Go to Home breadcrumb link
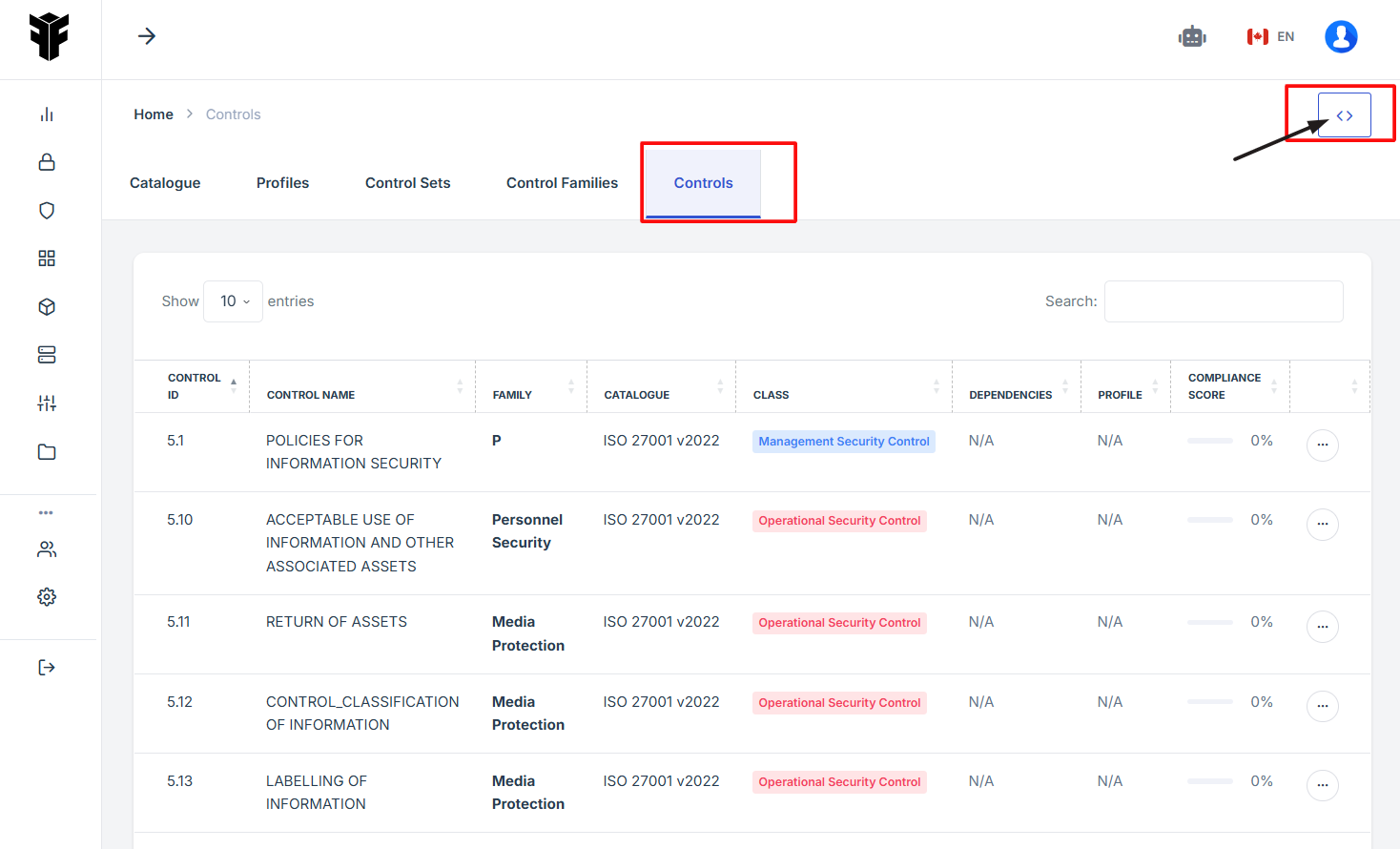Viewport: 1400px width, 849px height. [x=154, y=114]
